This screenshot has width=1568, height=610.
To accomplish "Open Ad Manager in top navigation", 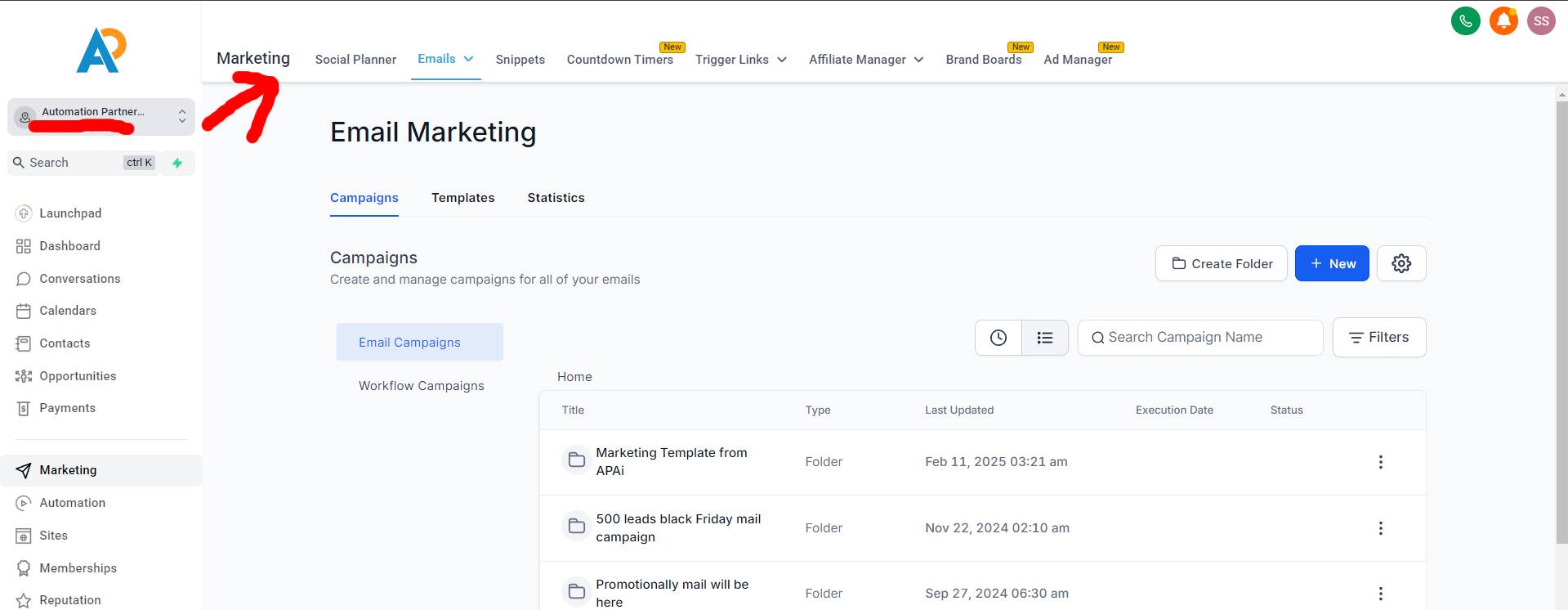I will click(x=1078, y=60).
